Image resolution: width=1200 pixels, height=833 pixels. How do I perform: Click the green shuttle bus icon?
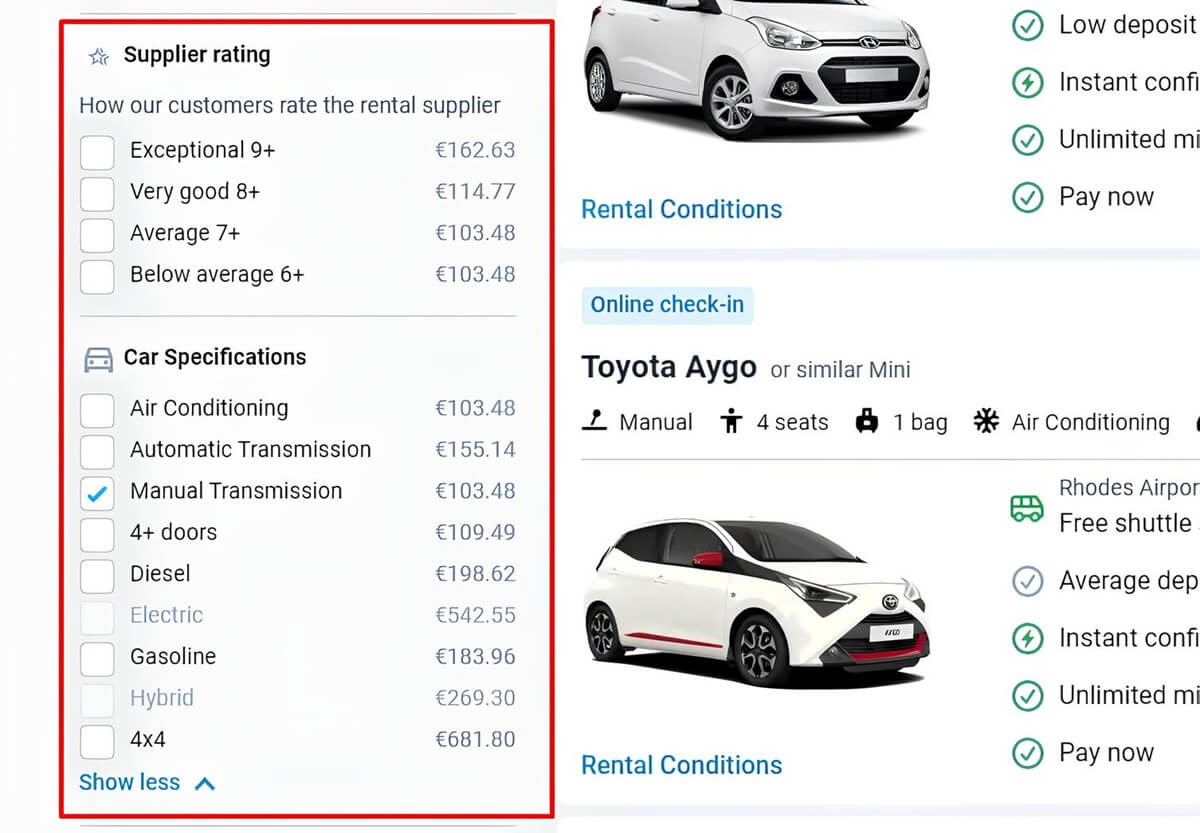[x=1027, y=507]
